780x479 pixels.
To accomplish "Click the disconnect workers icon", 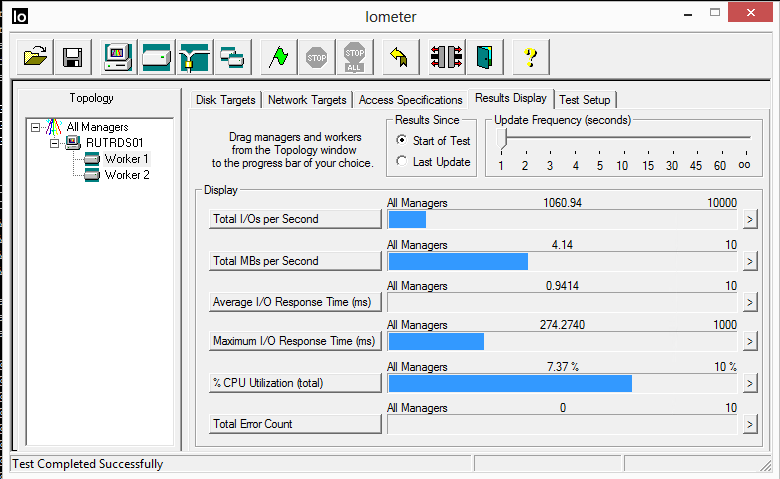I will 446,57.
